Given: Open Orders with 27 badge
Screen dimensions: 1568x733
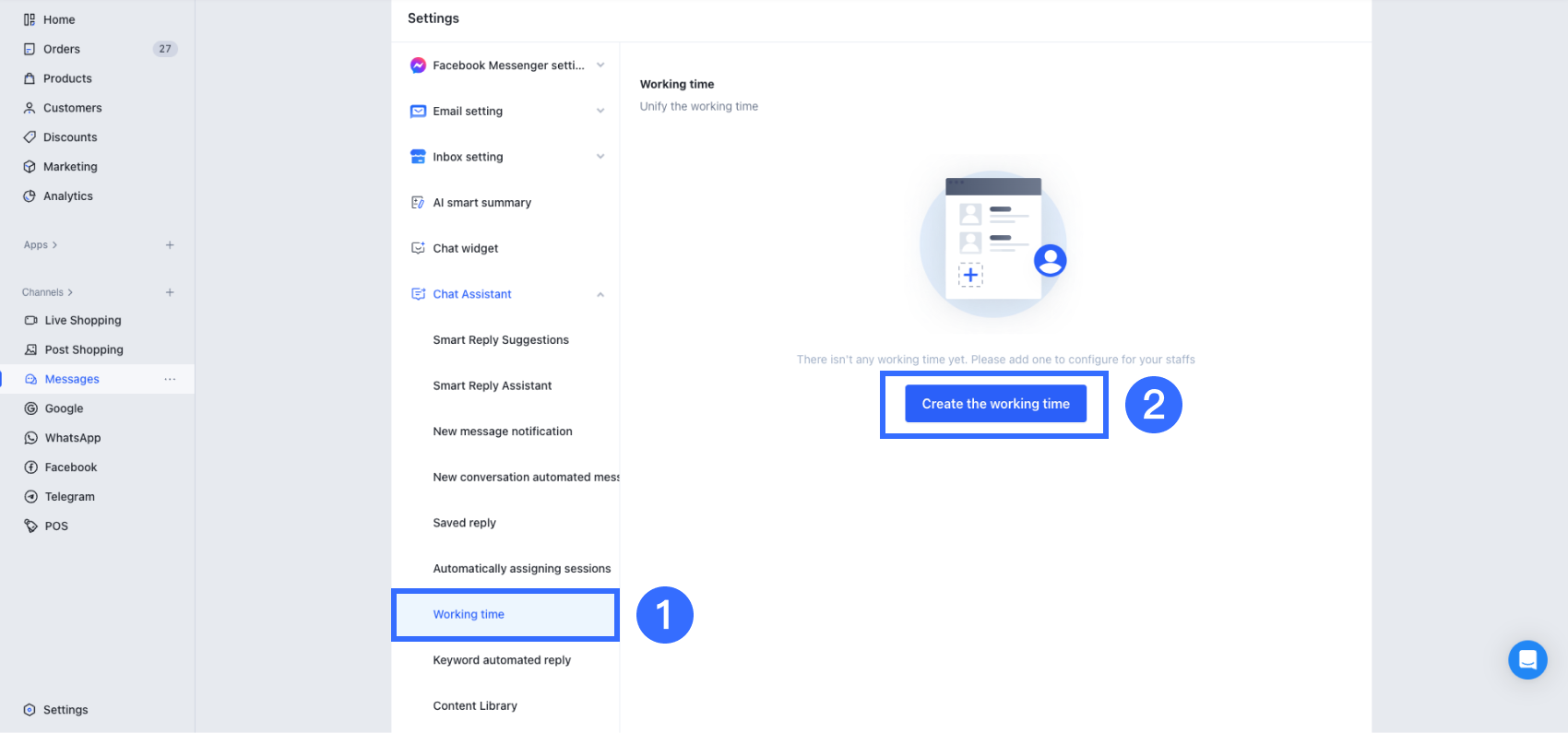Looking at the screenshot, I should point(62,49).
